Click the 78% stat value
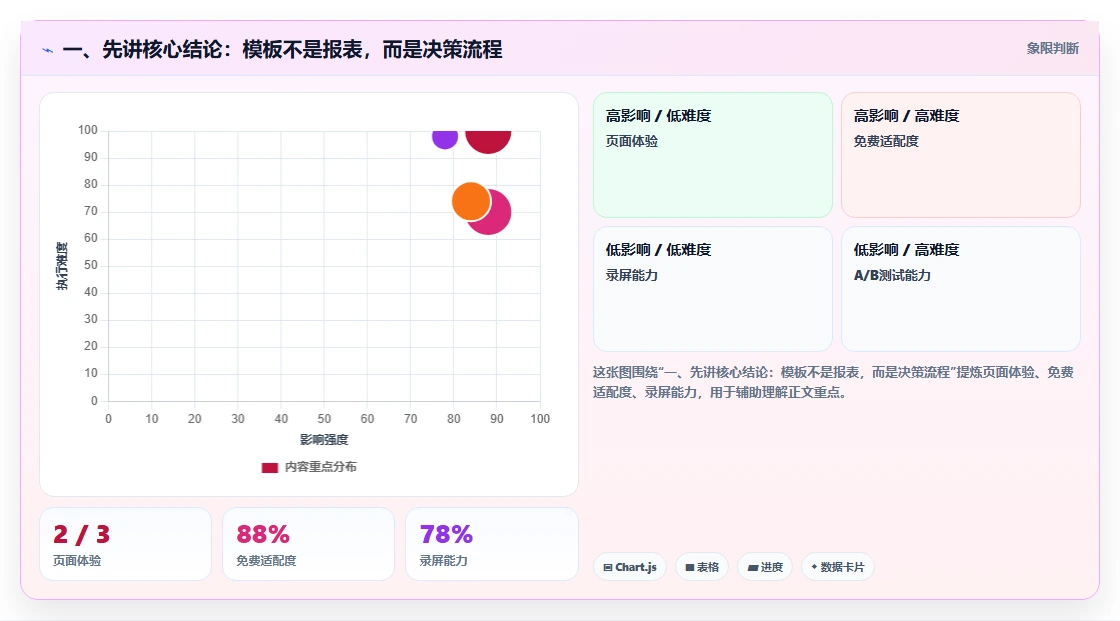 pyautogui.click(x=446, y=535)
